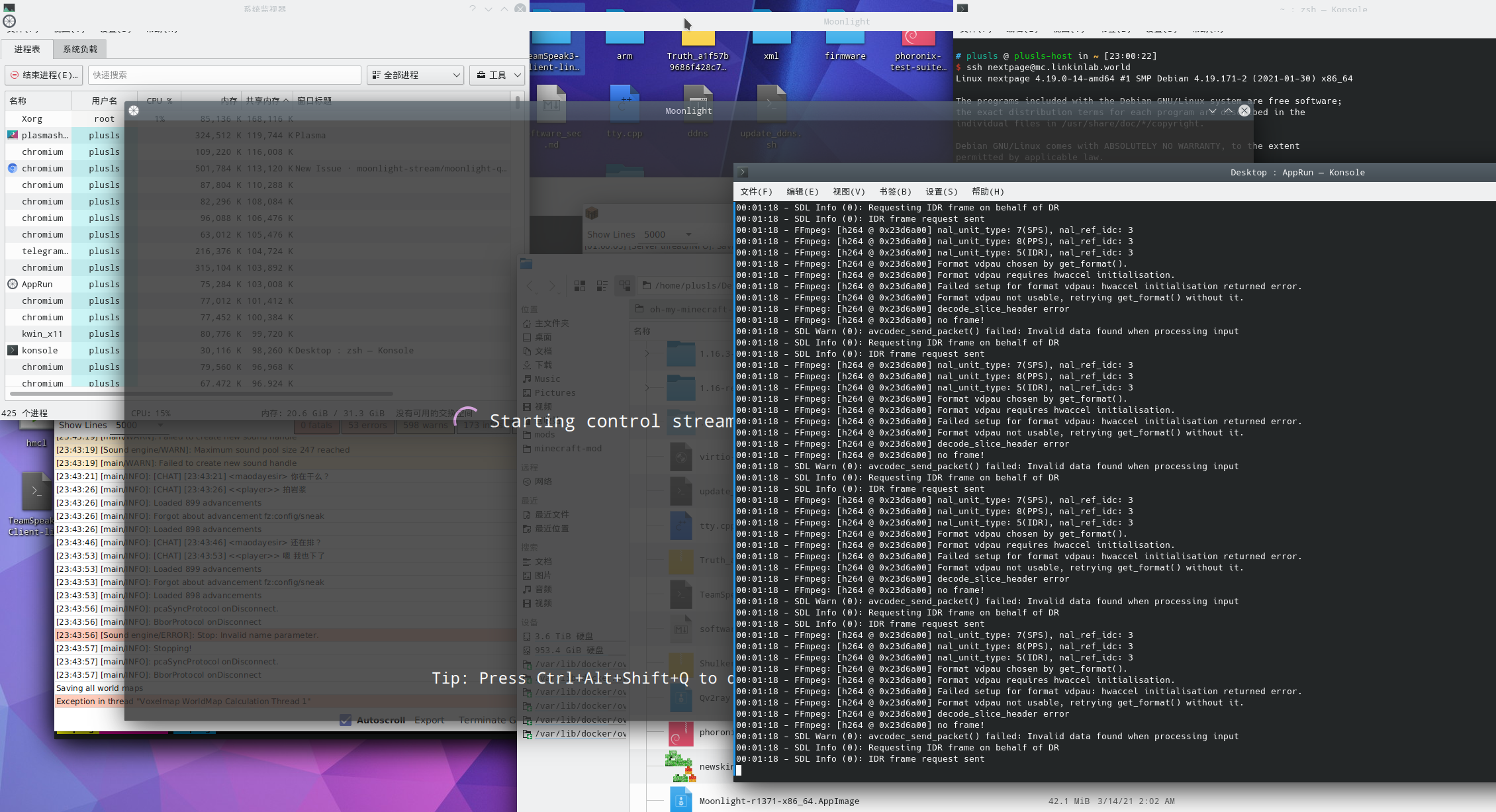Open the 视图(V) menu in Konsole
Viewport: 1496px width, 812px height.
coord(849,191)
